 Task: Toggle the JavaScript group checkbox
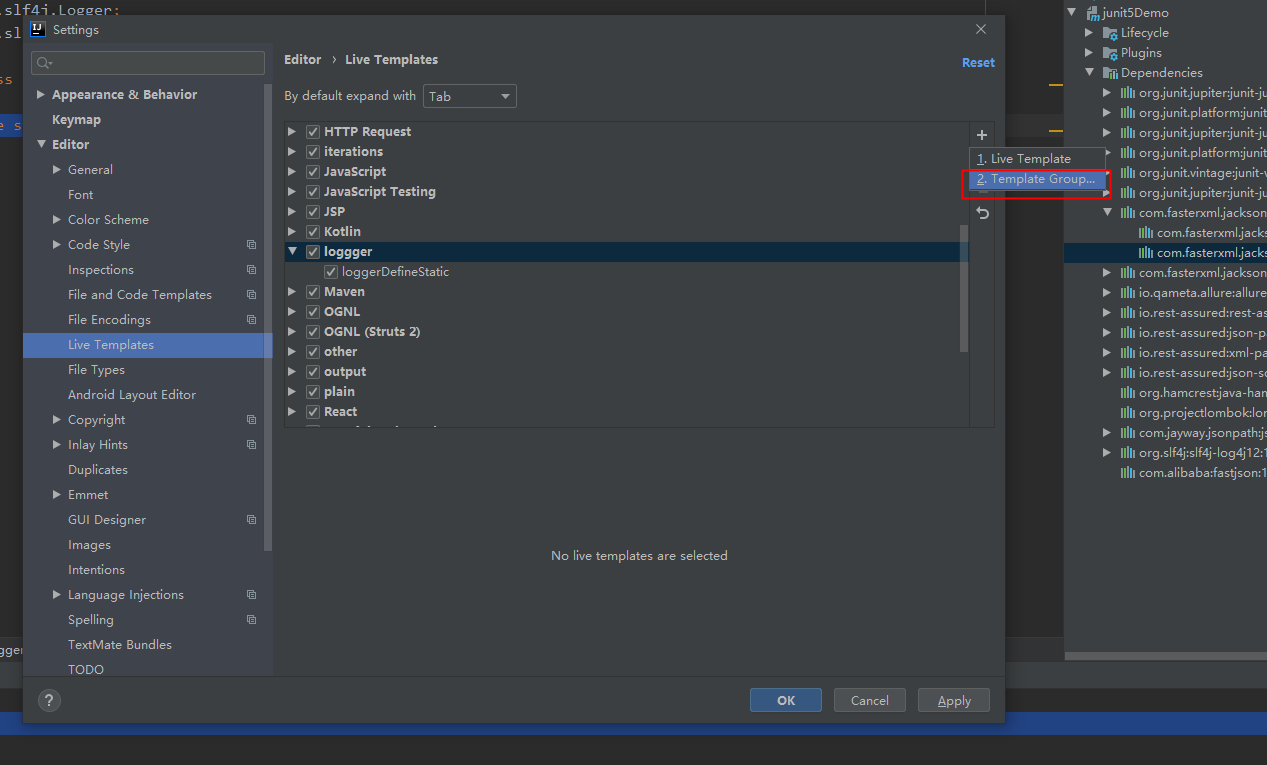click(x=313, y=172)
